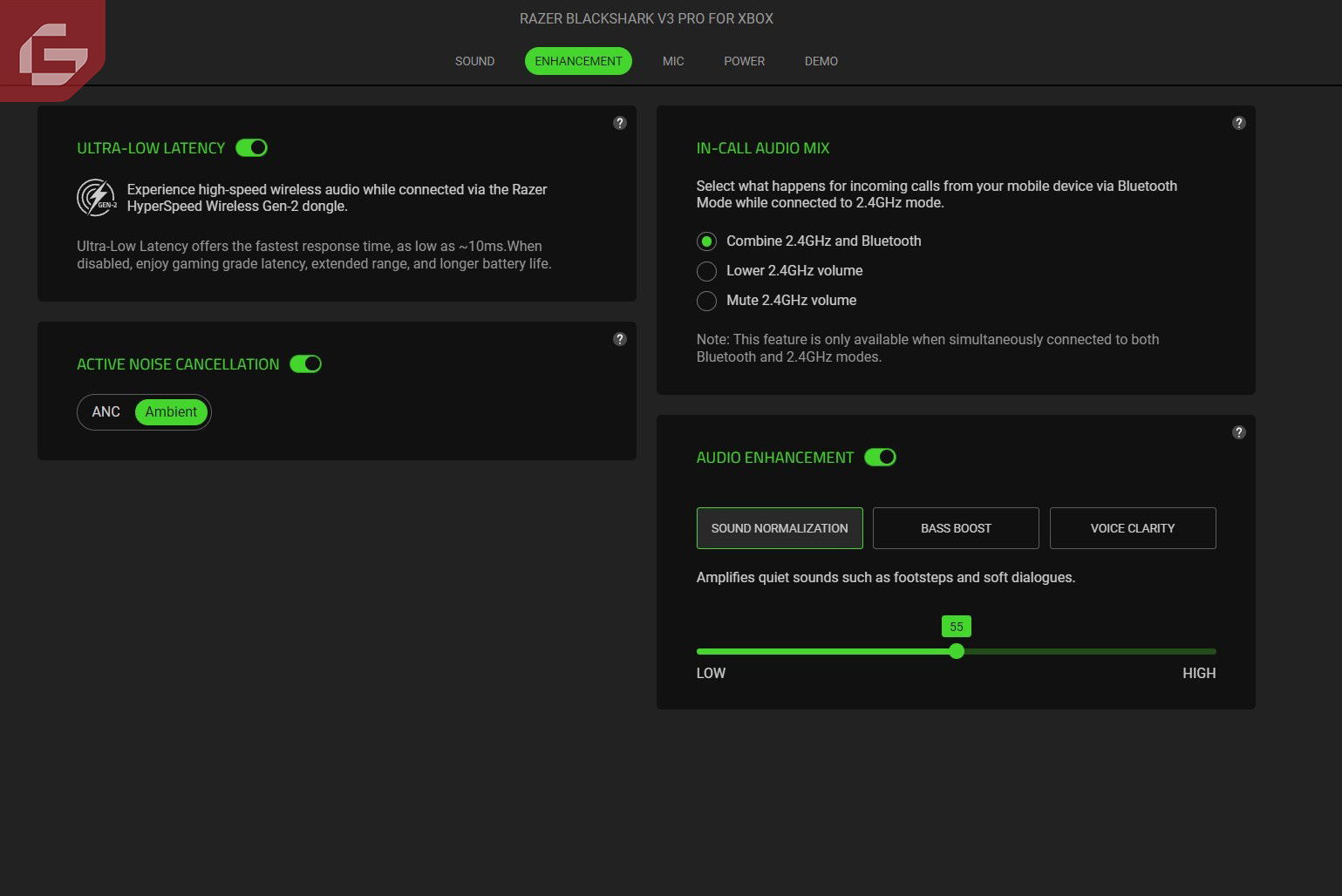Click the 'Amplifies quiet sounds' description text
This screenshot has width=1342, height=896.
(x=886, y=577)
